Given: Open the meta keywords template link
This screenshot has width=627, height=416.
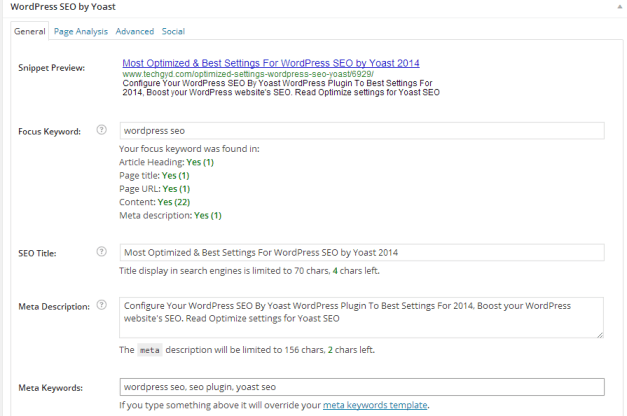Looking at the screenshot, I should point(375,405).
